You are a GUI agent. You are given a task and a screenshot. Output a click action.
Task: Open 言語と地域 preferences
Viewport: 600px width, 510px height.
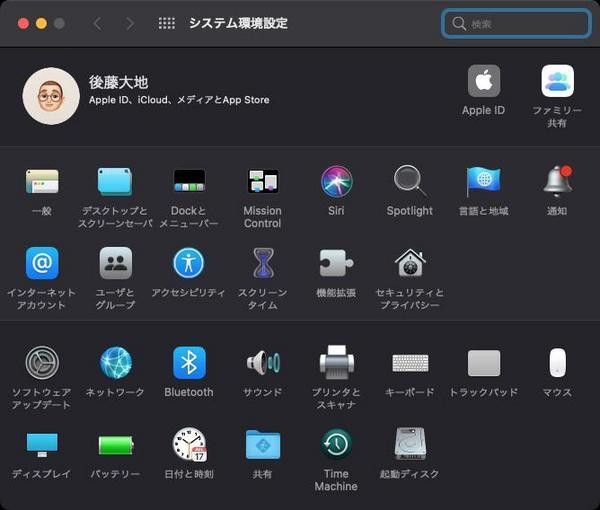pos(483,181)
